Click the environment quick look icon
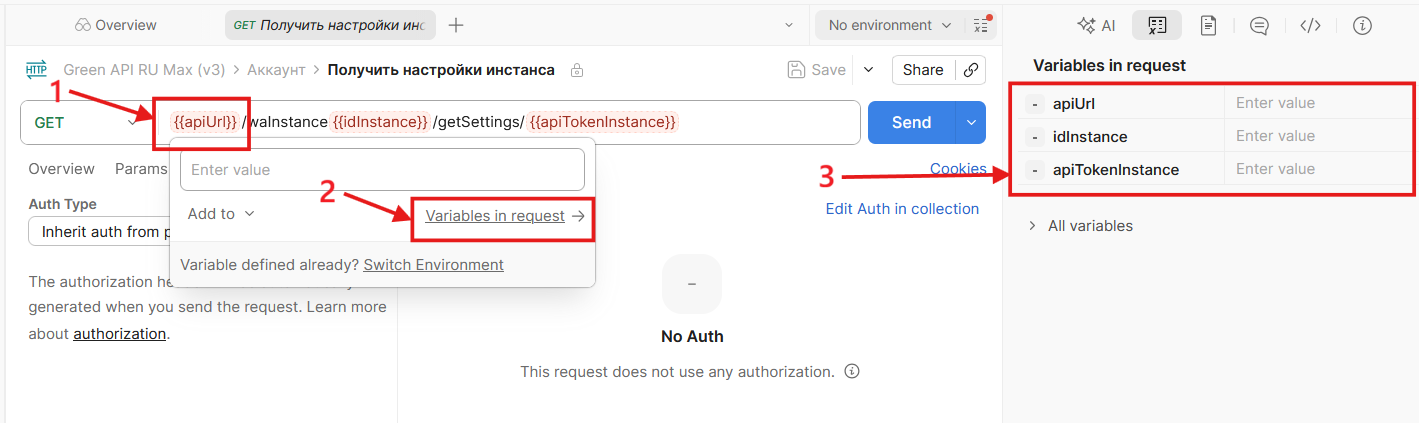The image size is (1419, 423). (x=981, y=25)
